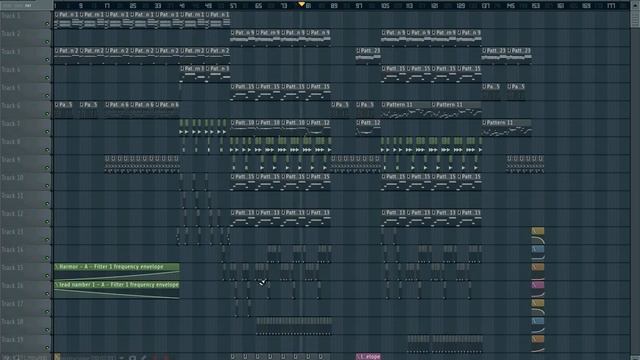The image size is (640, 360).
Task: Select the blue clip on Track 14
Action: tap(538, 253)
